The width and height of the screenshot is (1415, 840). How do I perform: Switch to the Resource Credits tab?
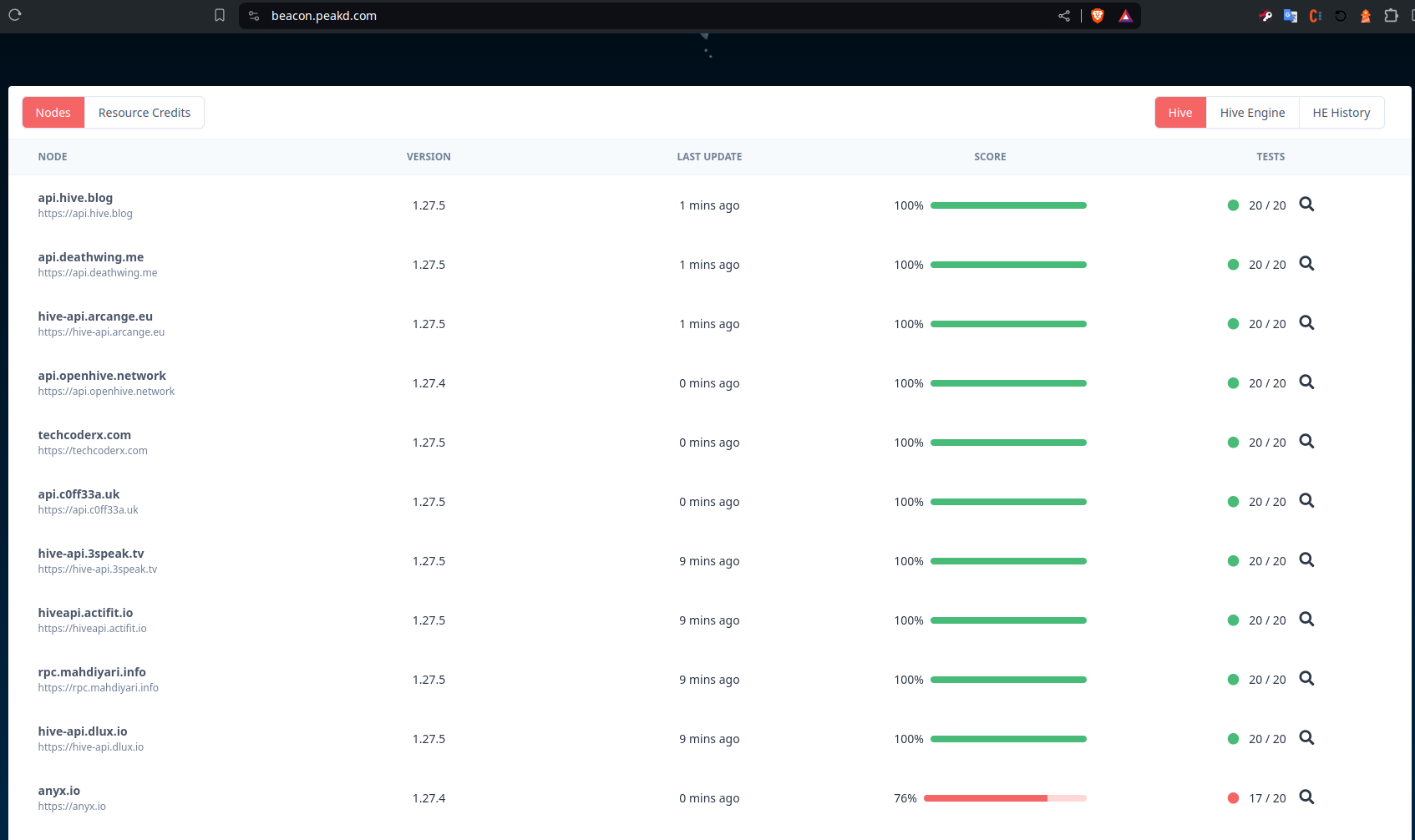click(145, 113)
